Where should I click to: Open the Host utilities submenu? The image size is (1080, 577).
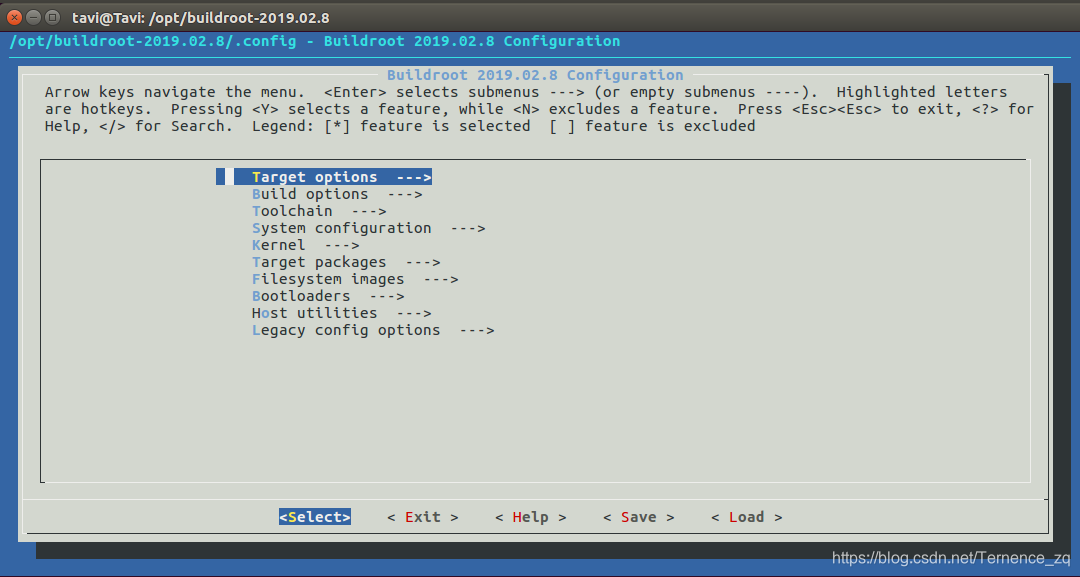coord(342,313)
